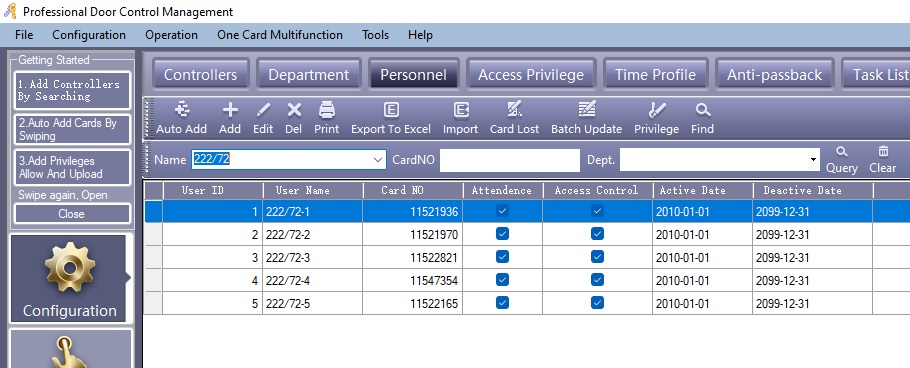
Task: Click the Query search icon
Action: point(842,152)
